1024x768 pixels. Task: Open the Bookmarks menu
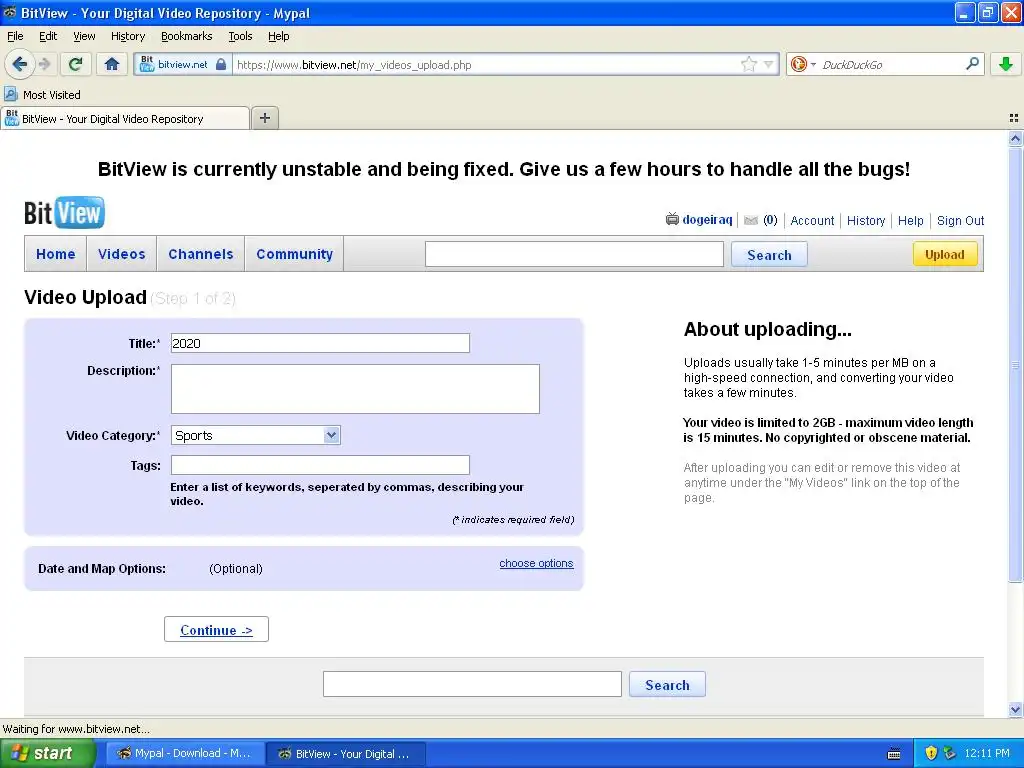[x=186, y=36]
